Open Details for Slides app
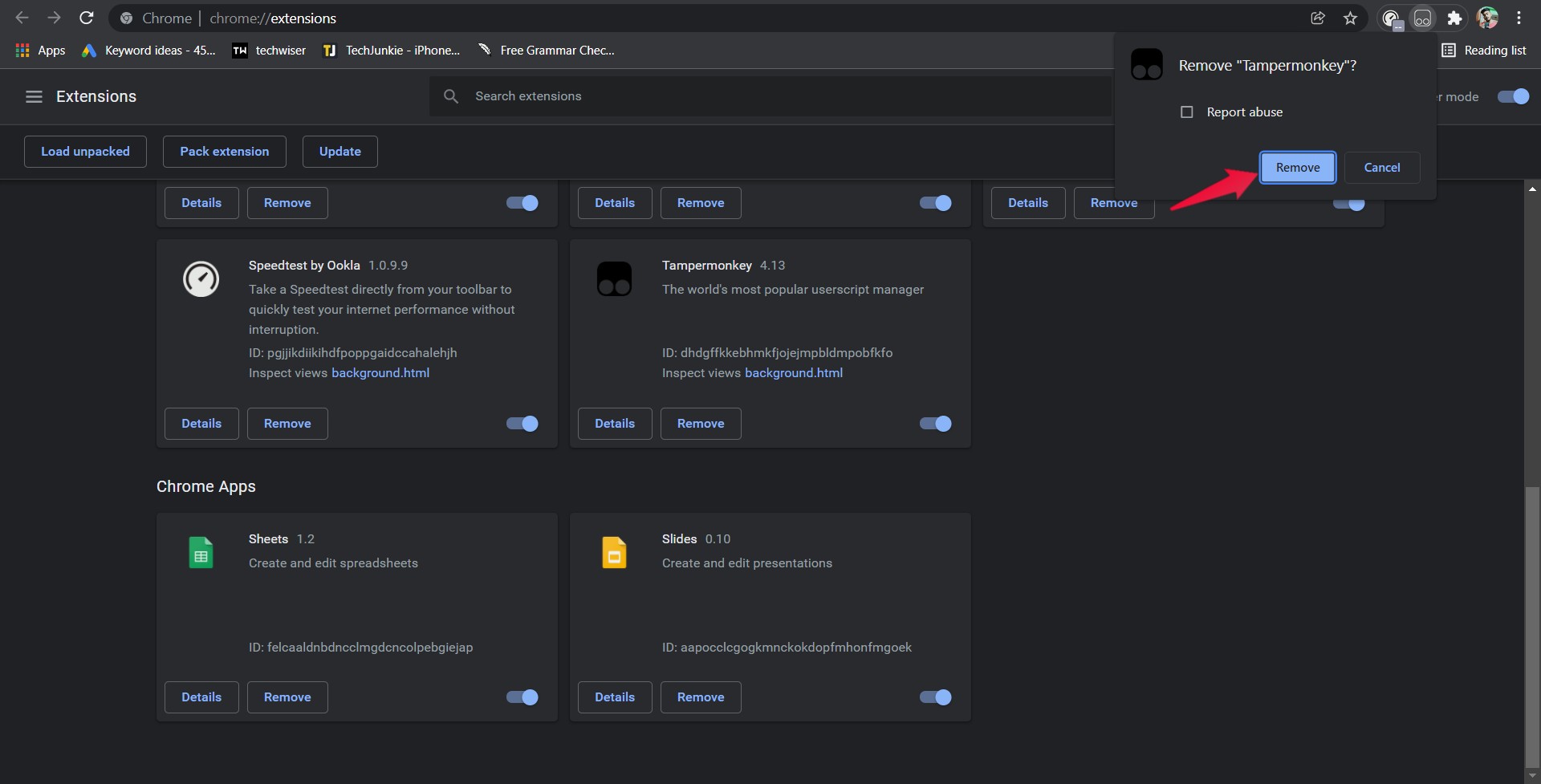This screenshot has height=784, width=1541. click(615, 697)
